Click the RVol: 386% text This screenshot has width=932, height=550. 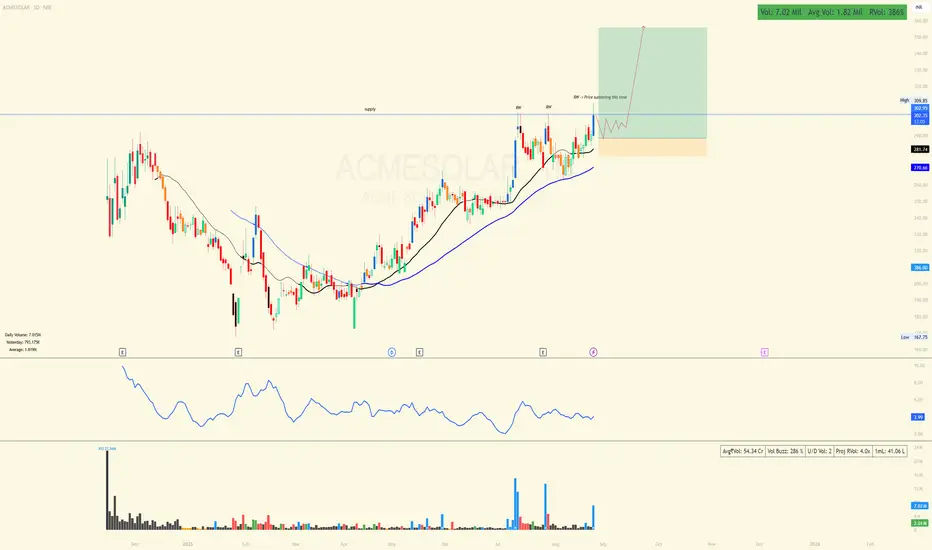pyautogui.click(x=887, y=12)
